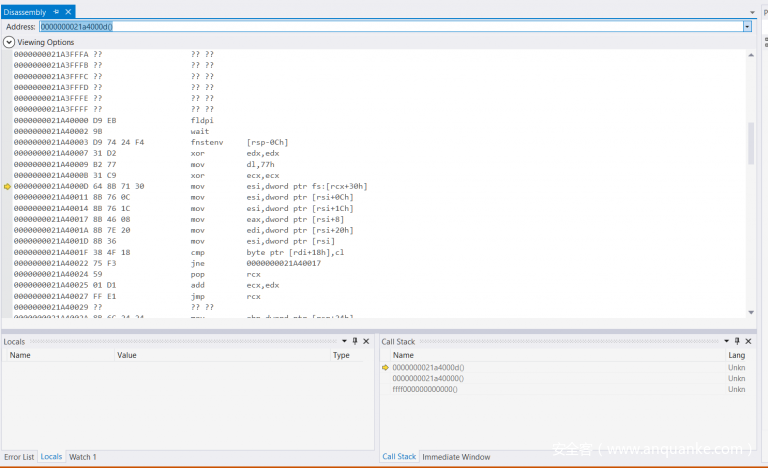The height and width of the screenshot is (468, 768).
Task: Open the Immediate Window tab
Action: tap(456, 457)
